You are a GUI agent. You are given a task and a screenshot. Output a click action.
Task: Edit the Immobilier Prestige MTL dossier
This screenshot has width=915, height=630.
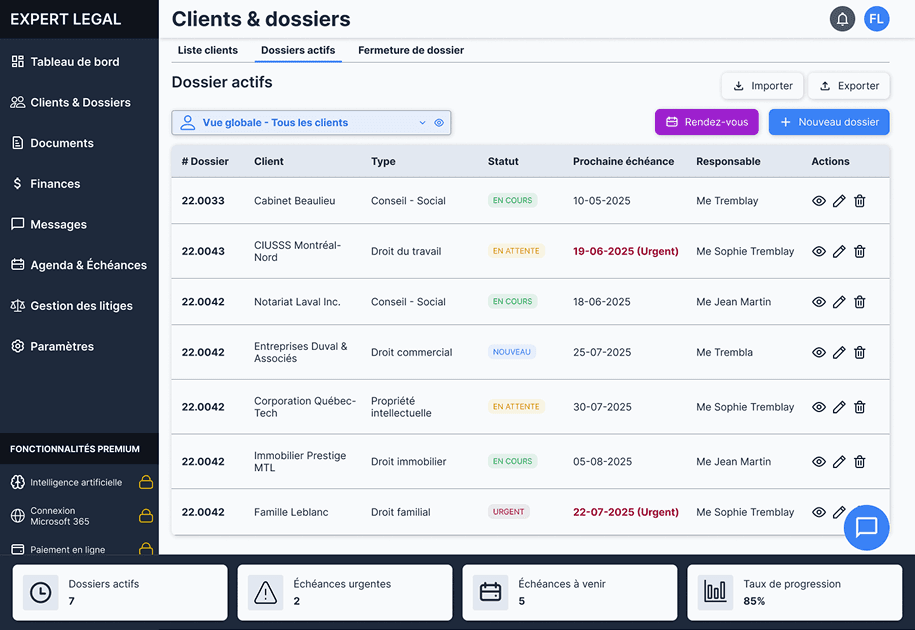point(839,462)
